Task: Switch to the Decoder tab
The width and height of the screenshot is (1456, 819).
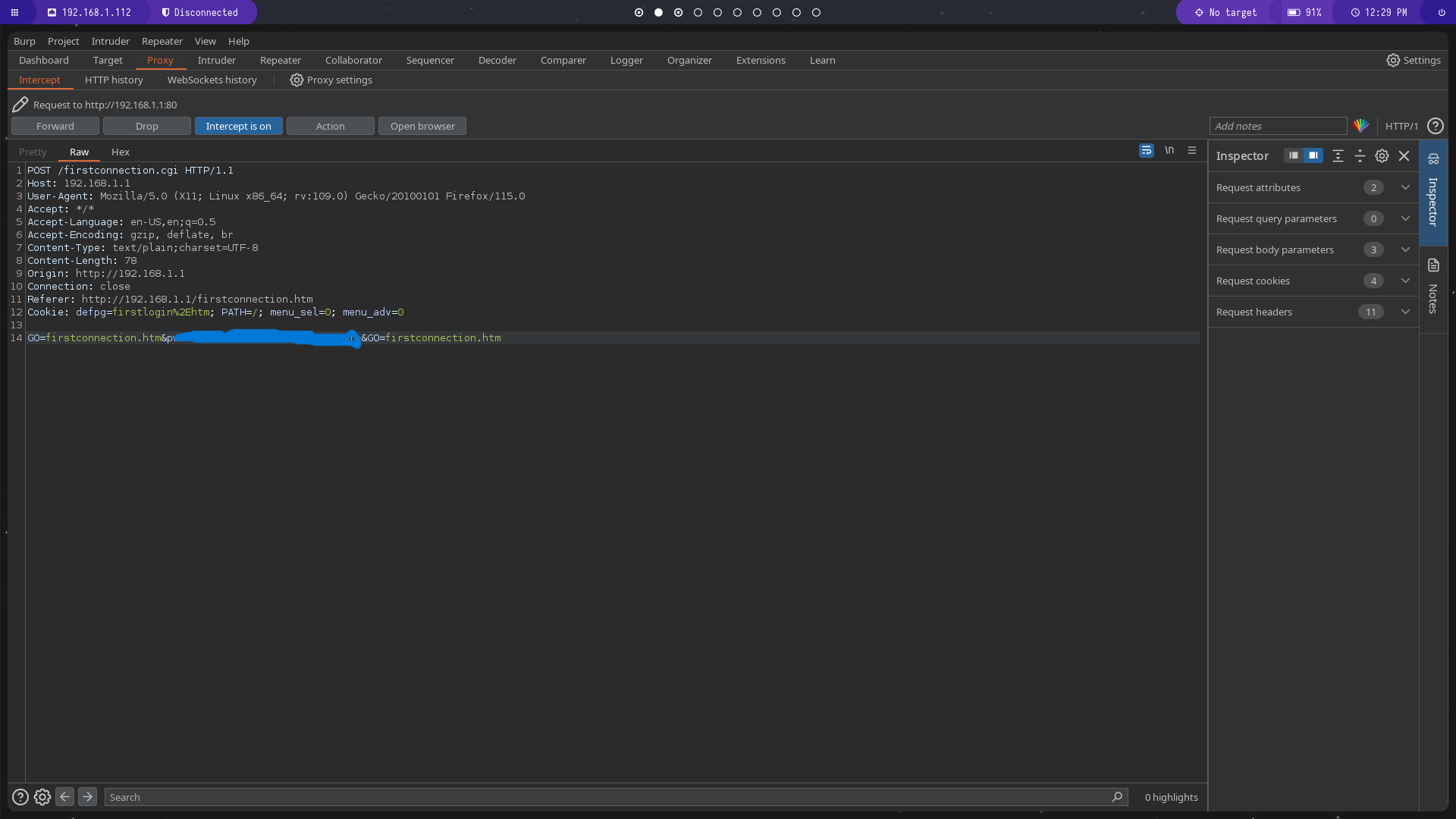Action: [x=497, y=60]
